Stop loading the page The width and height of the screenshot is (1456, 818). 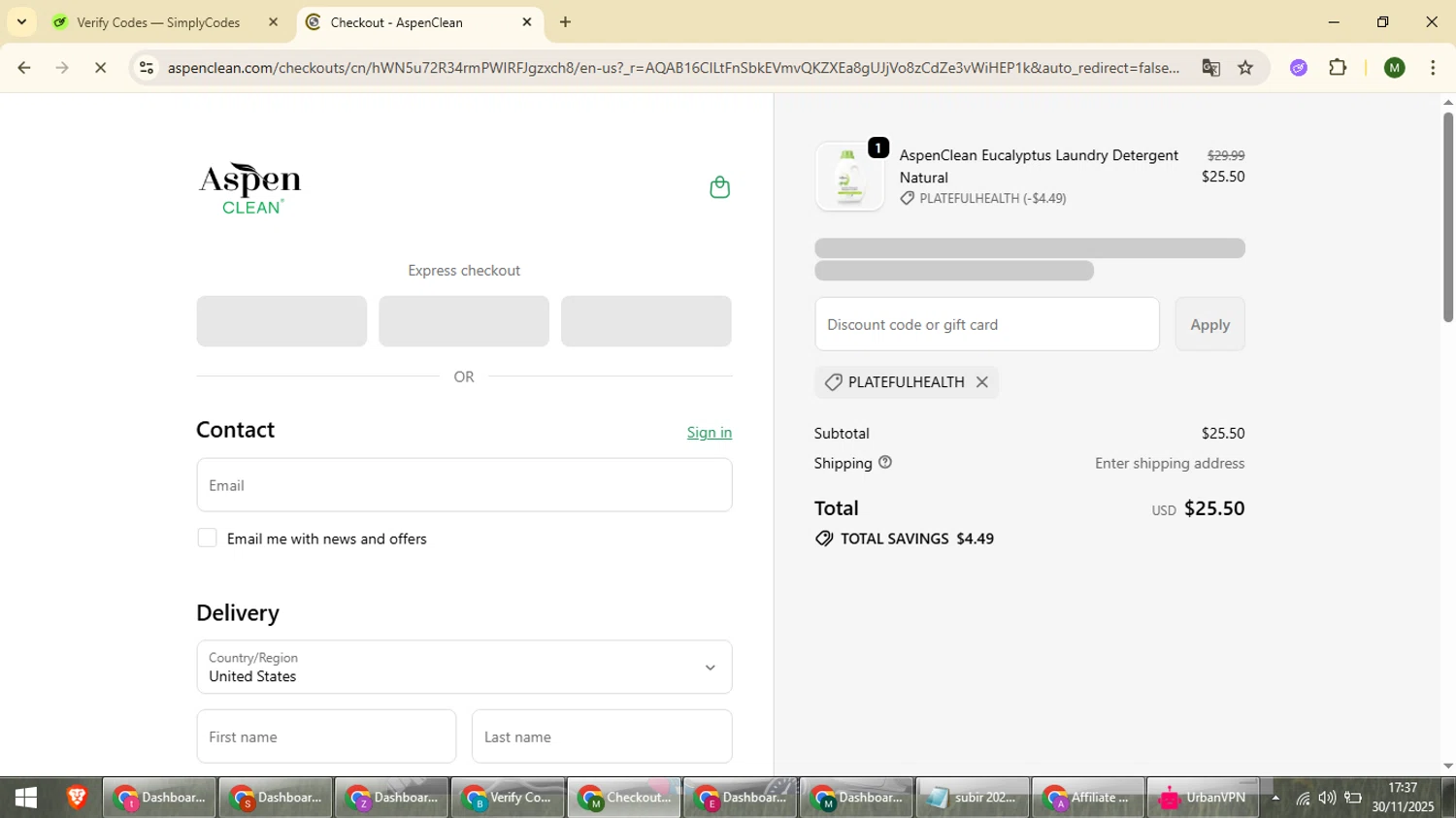[101, 68]
